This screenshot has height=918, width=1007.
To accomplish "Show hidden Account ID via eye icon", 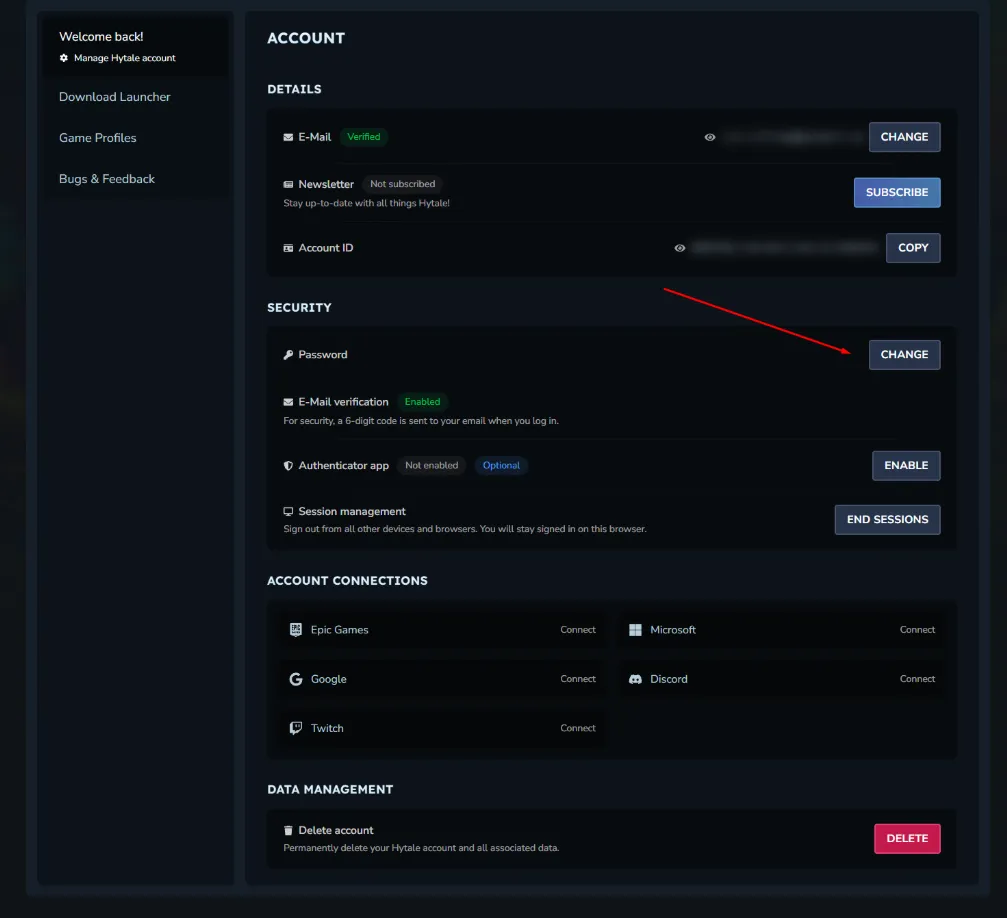I will pos(680,248).
